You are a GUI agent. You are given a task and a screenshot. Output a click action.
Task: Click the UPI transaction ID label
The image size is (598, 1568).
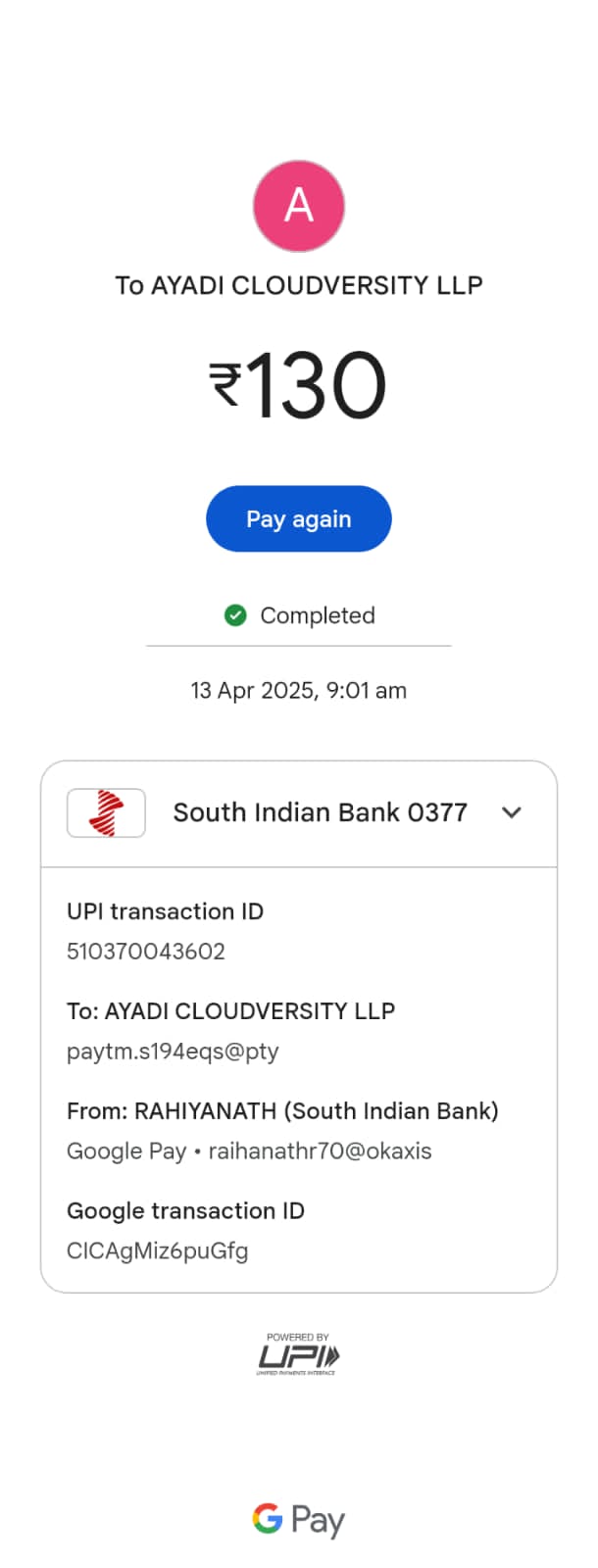click(165, 911)
